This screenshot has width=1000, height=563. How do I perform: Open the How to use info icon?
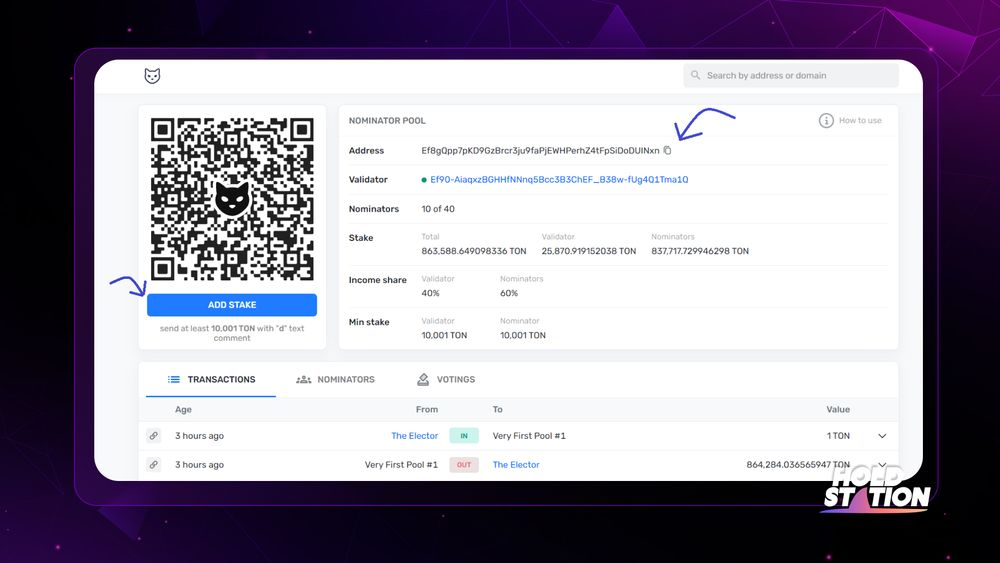[826, 121]
